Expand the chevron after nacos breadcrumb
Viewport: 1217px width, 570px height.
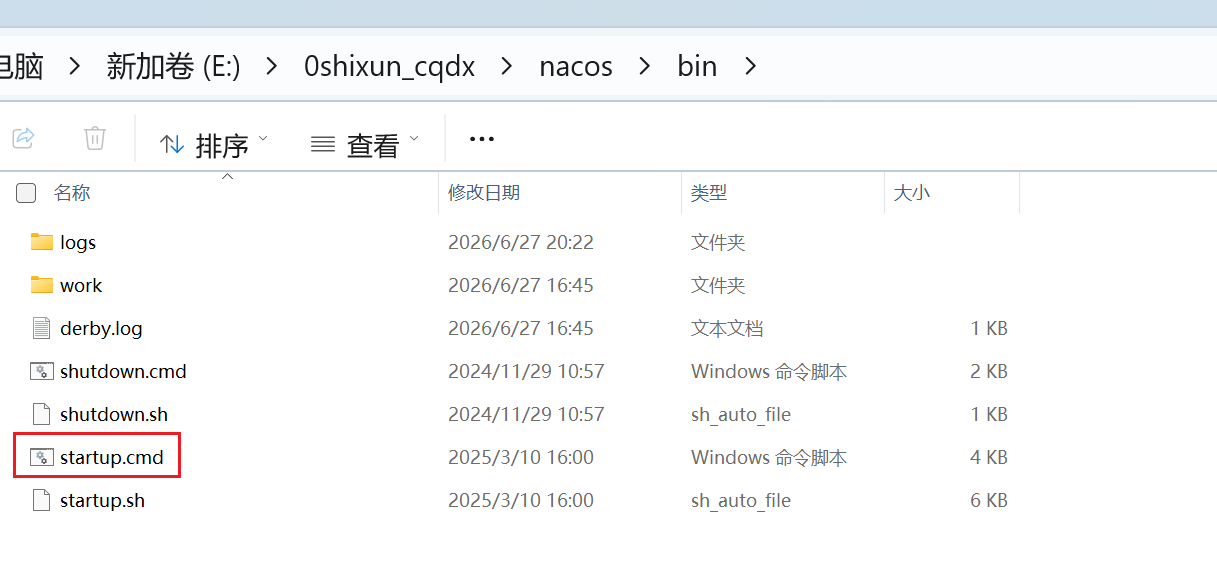point(645,67)
